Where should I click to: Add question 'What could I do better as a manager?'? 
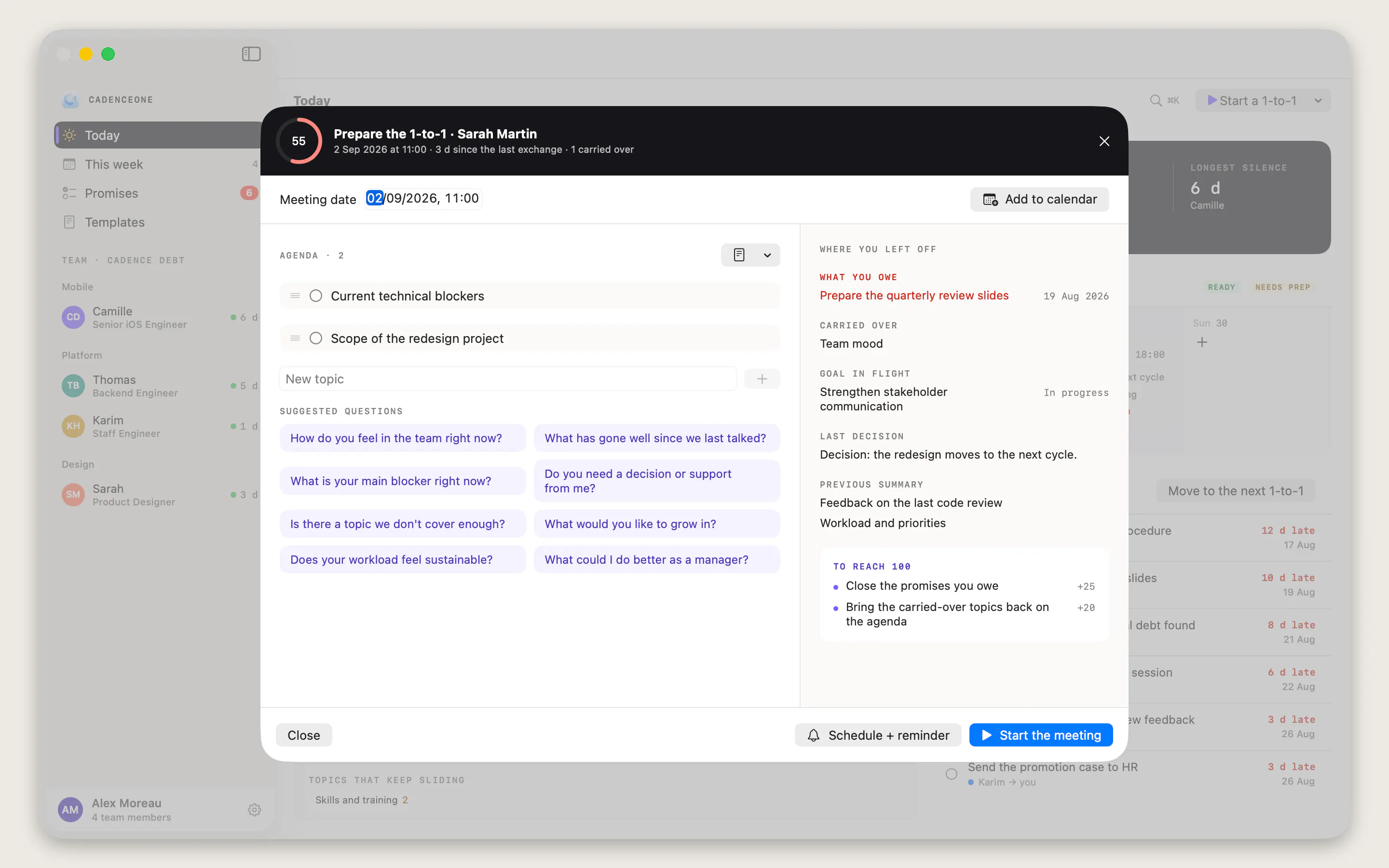point(656,560)
